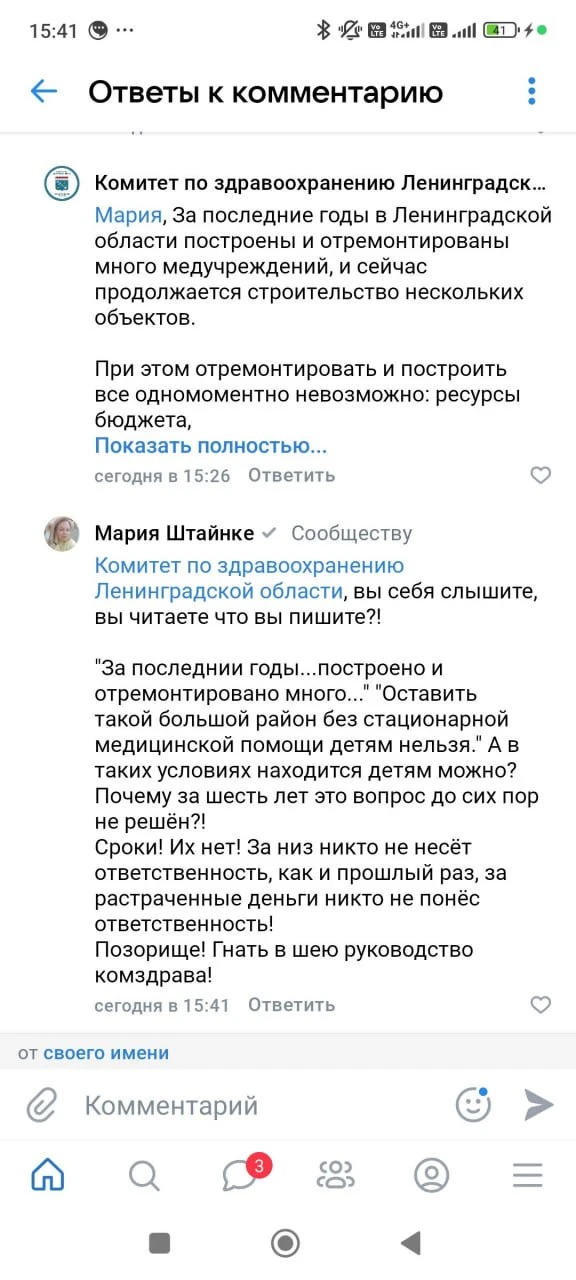Open the hamburger menu tab
576x1280 pixels.
coord(528,1176)
